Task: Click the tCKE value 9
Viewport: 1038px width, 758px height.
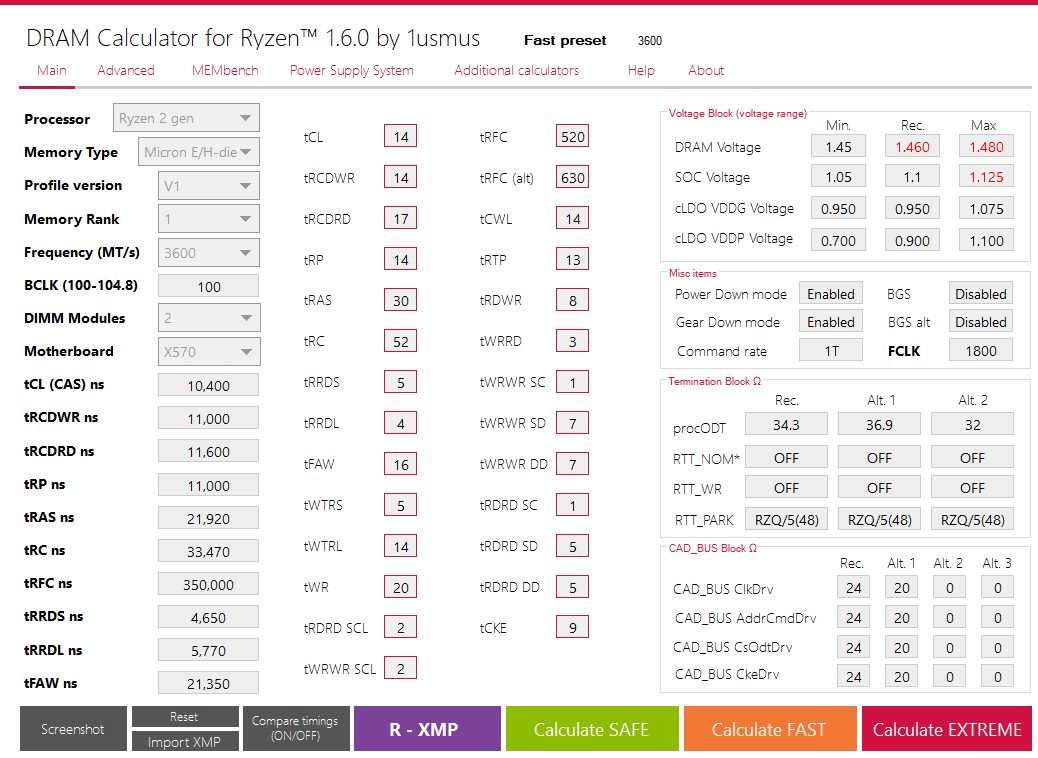Action: pyautogui.click(x=573, y=627)
